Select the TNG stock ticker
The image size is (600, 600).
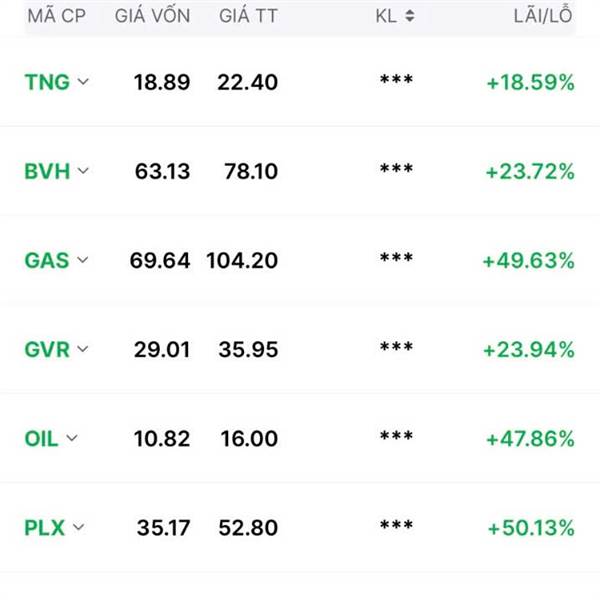[47, 82]
